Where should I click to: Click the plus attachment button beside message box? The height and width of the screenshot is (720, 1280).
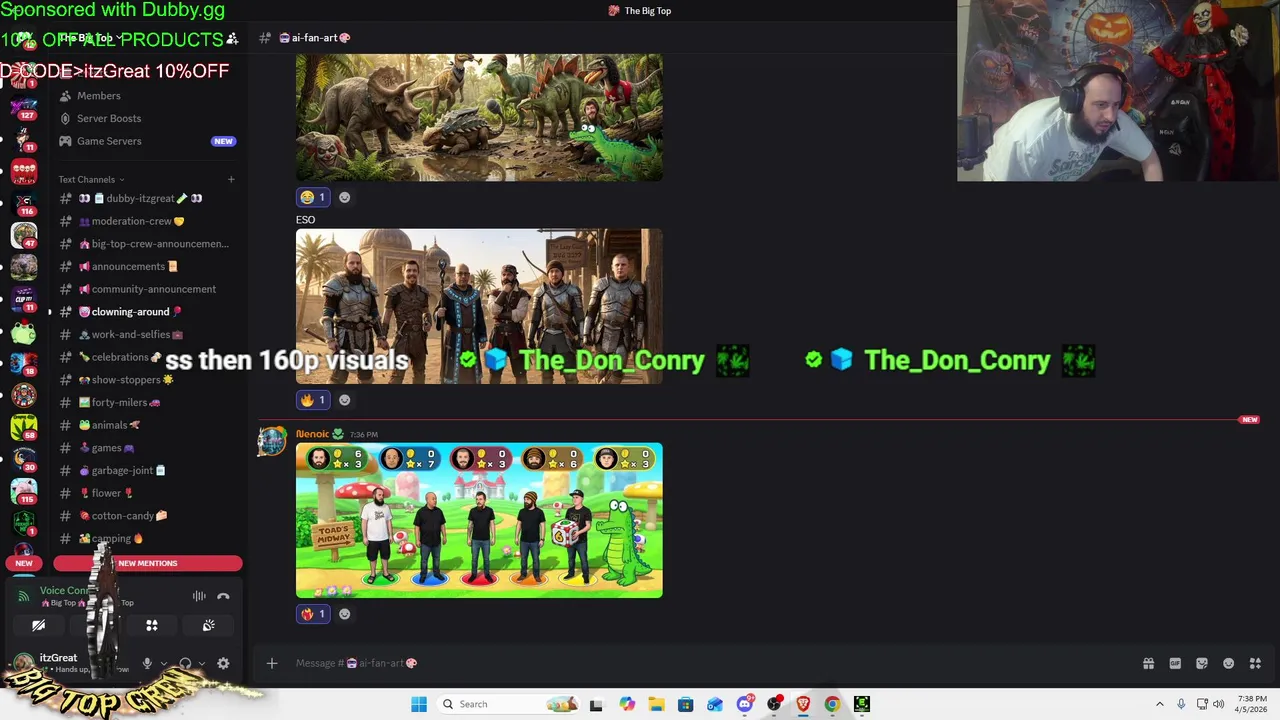(x=271, y=663)
